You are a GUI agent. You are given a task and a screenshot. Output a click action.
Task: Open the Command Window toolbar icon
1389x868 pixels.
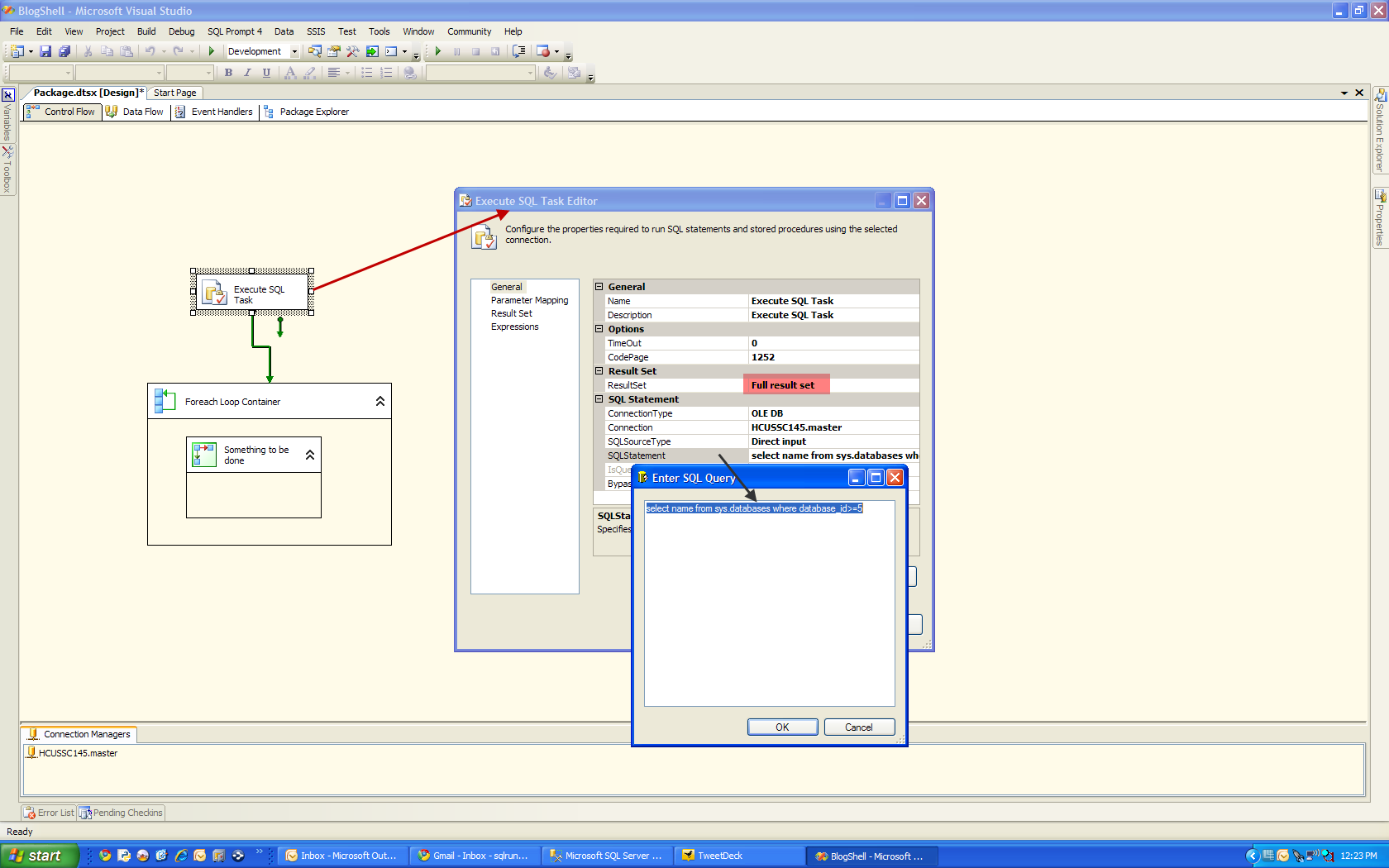click(391, 51)
